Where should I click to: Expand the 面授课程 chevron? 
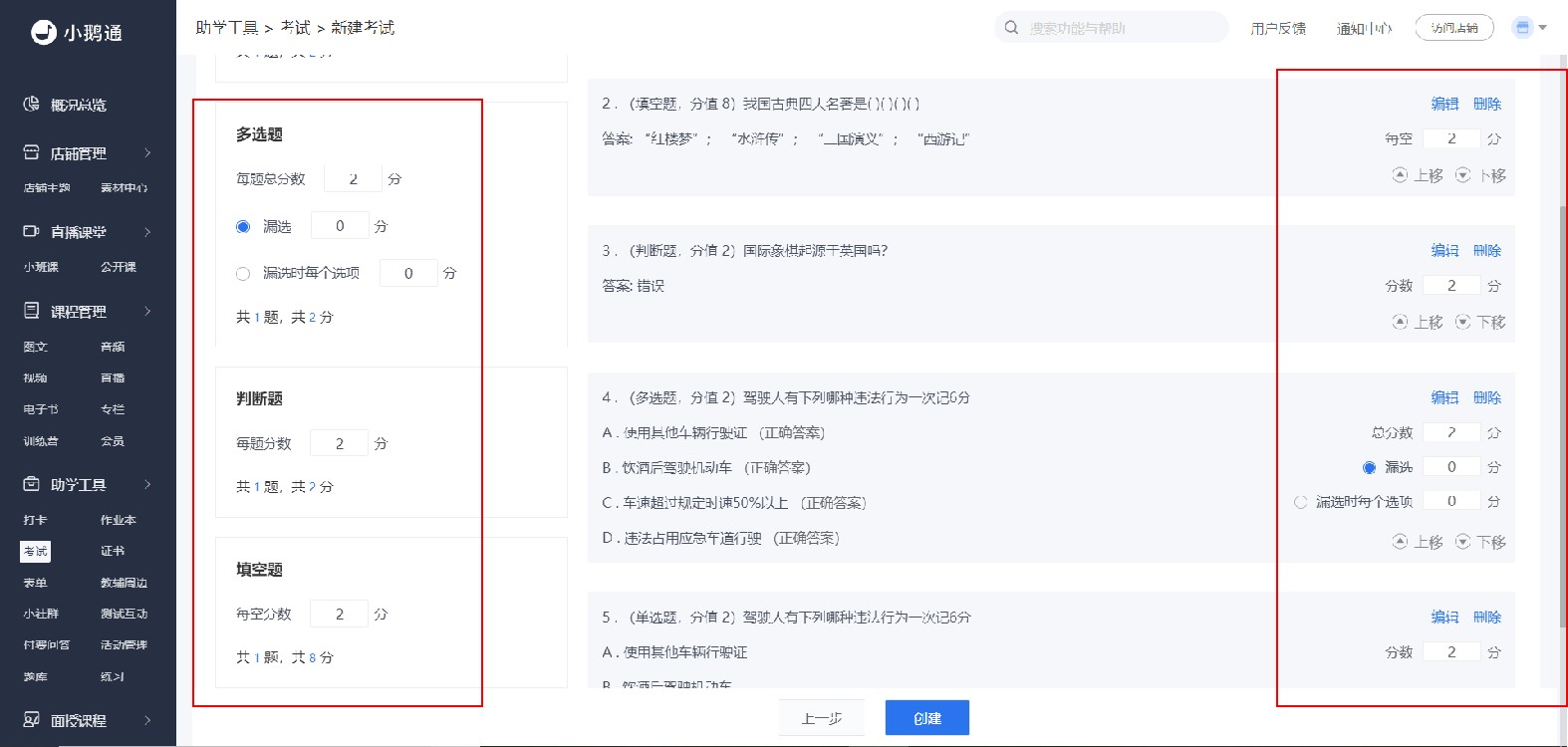click(147, 719)
